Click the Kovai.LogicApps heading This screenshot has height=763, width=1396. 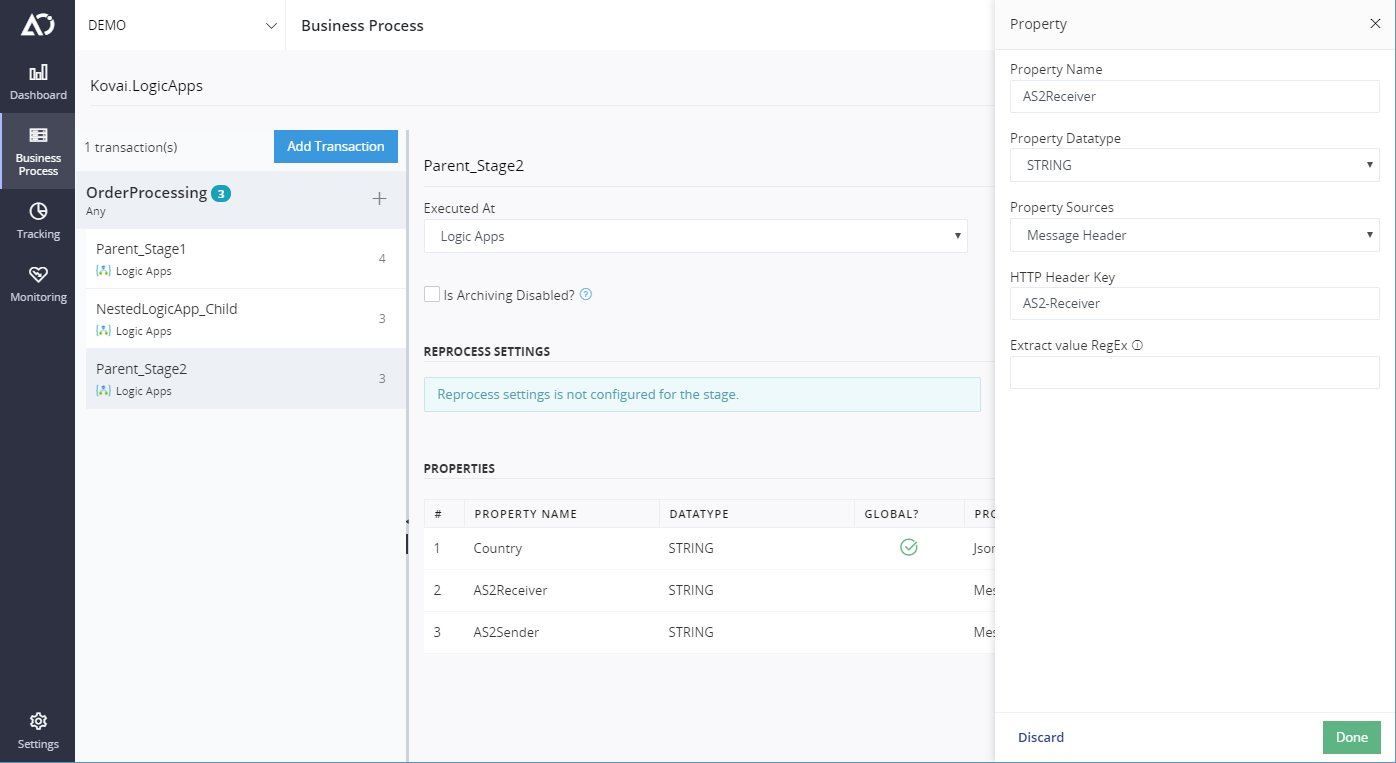point(146,86)
